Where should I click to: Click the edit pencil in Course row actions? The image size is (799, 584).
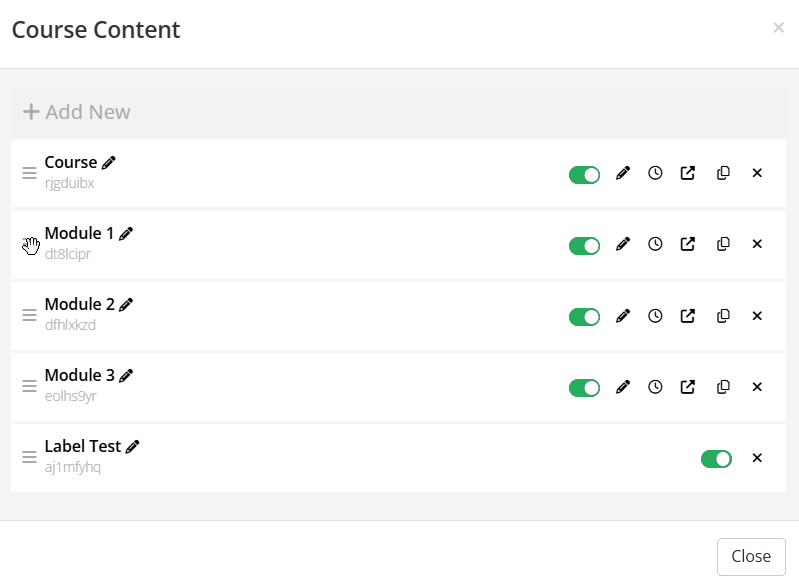(x=623, y=173)
